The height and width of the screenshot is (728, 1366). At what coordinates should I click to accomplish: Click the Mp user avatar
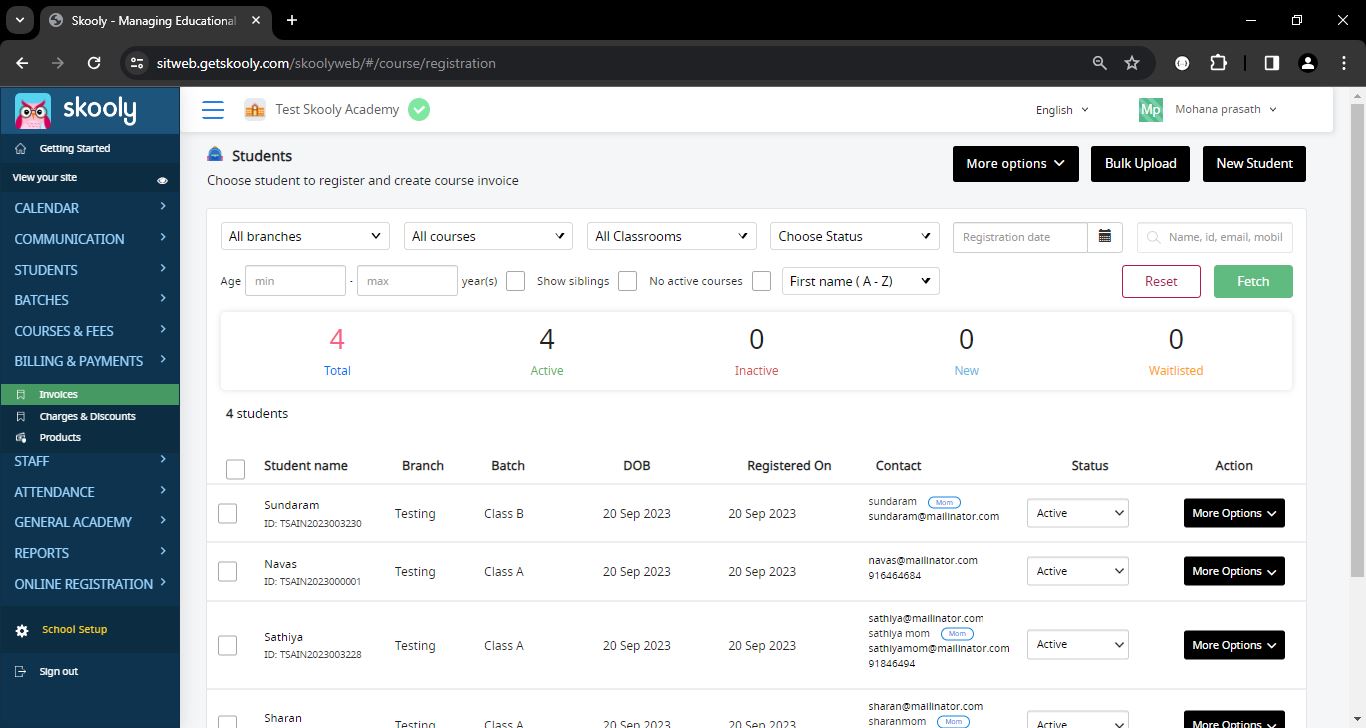(x=1151, y=110)
